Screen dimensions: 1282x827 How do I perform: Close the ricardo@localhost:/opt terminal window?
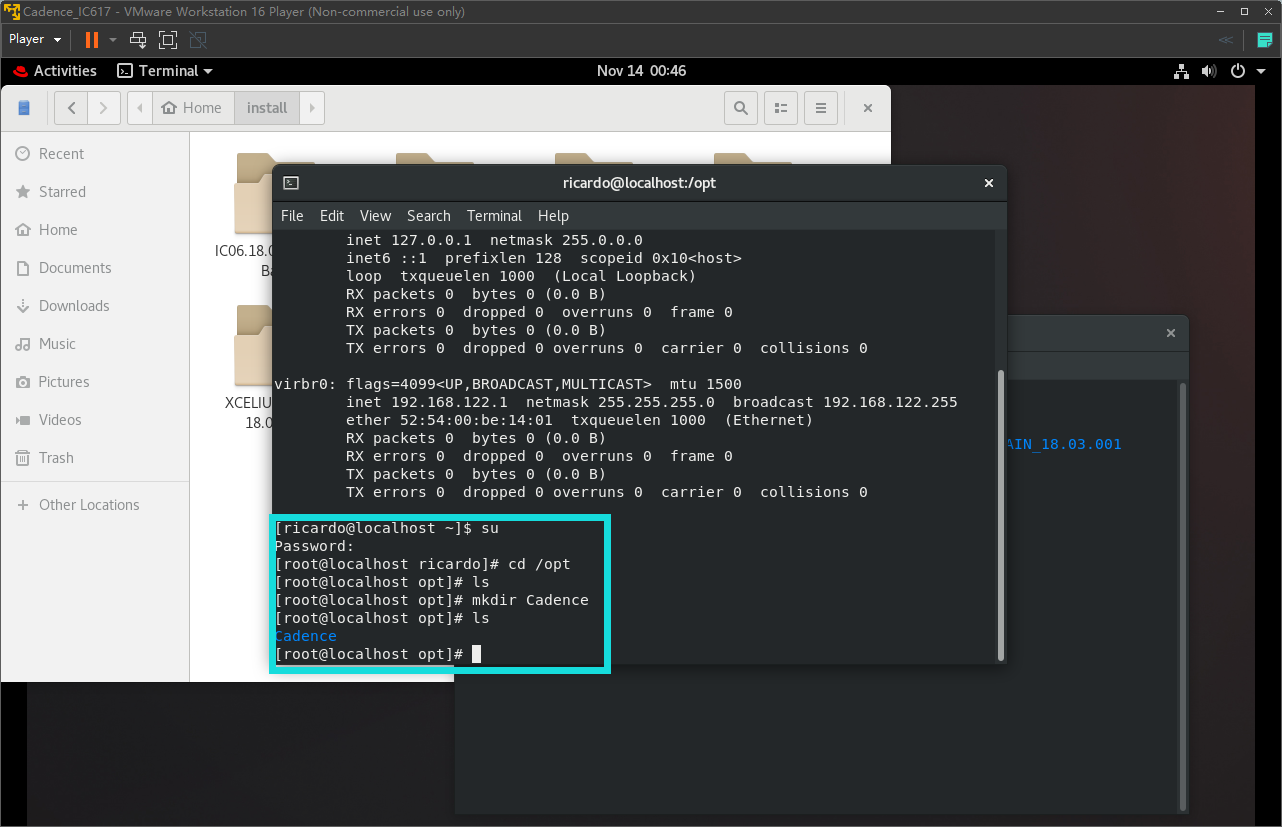coord(988,183)
